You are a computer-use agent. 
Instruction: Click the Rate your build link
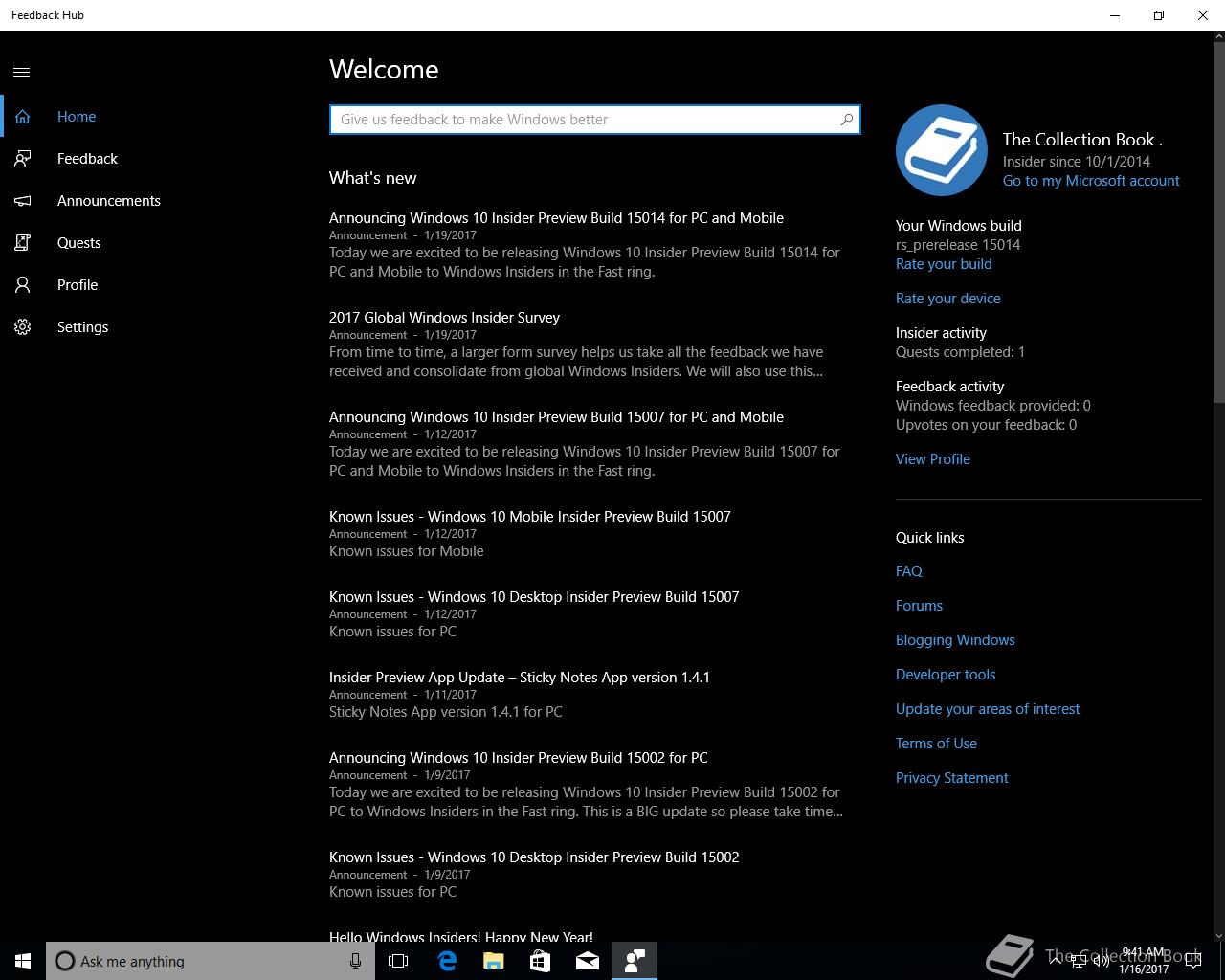click(944, 264)
